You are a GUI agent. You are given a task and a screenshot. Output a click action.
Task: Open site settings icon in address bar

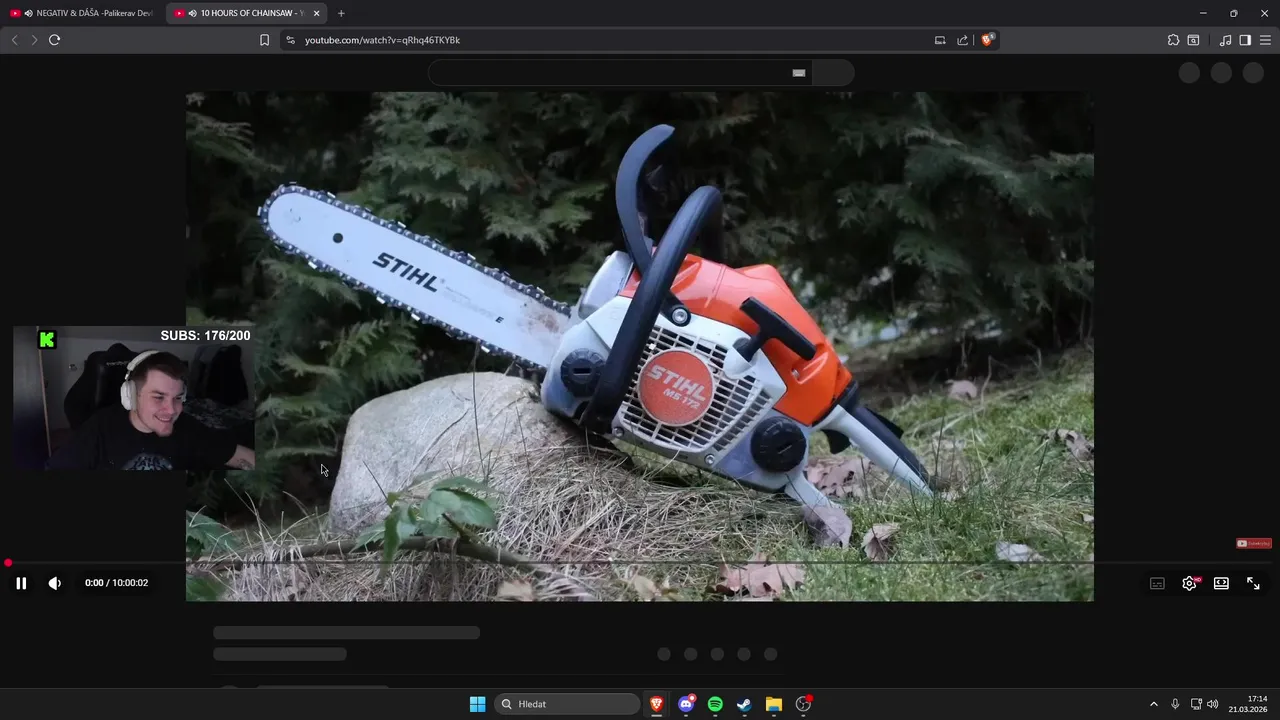[290, 40]
